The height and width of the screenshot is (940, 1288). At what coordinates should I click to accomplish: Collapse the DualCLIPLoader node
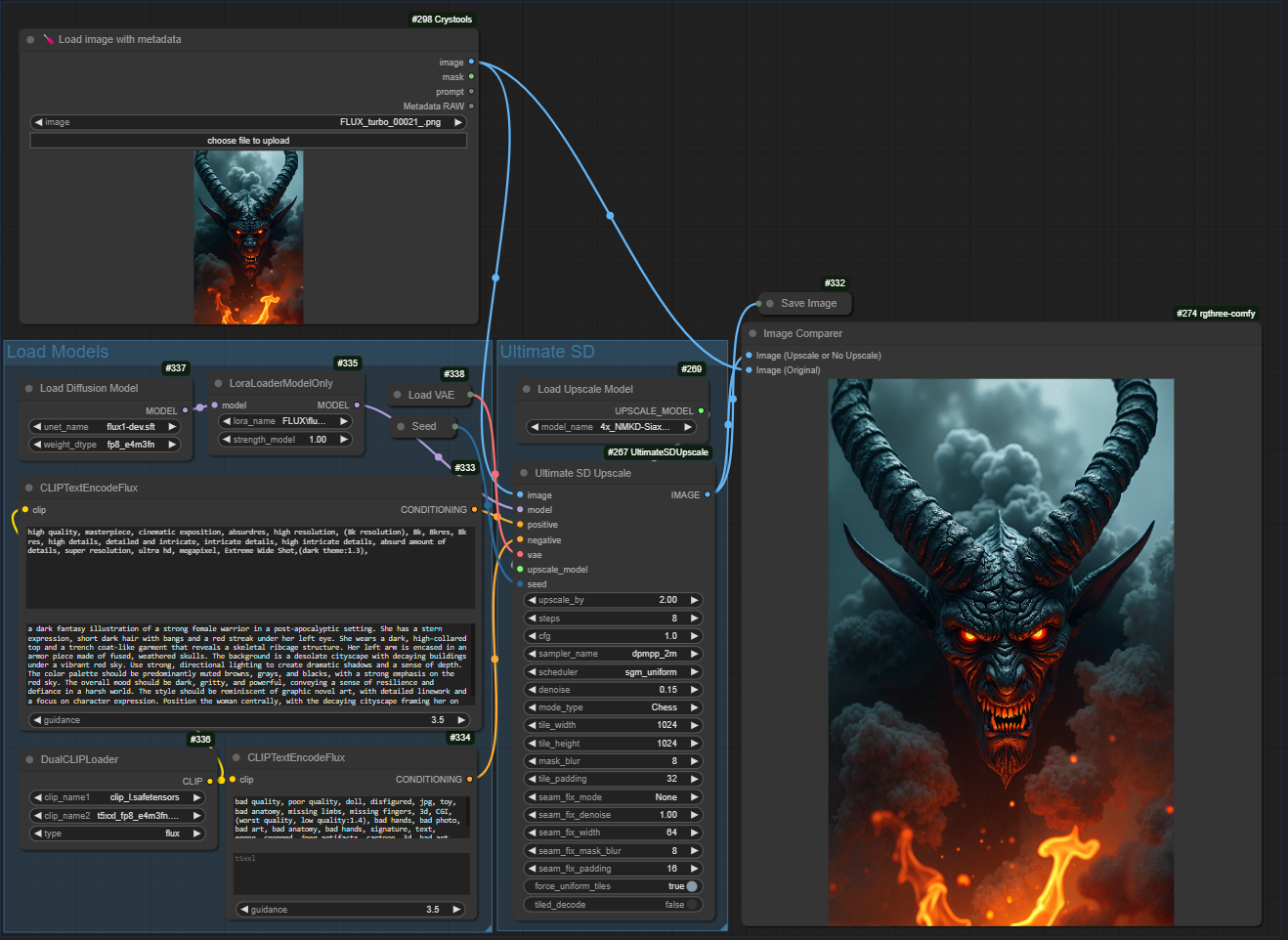coord(29,759)
